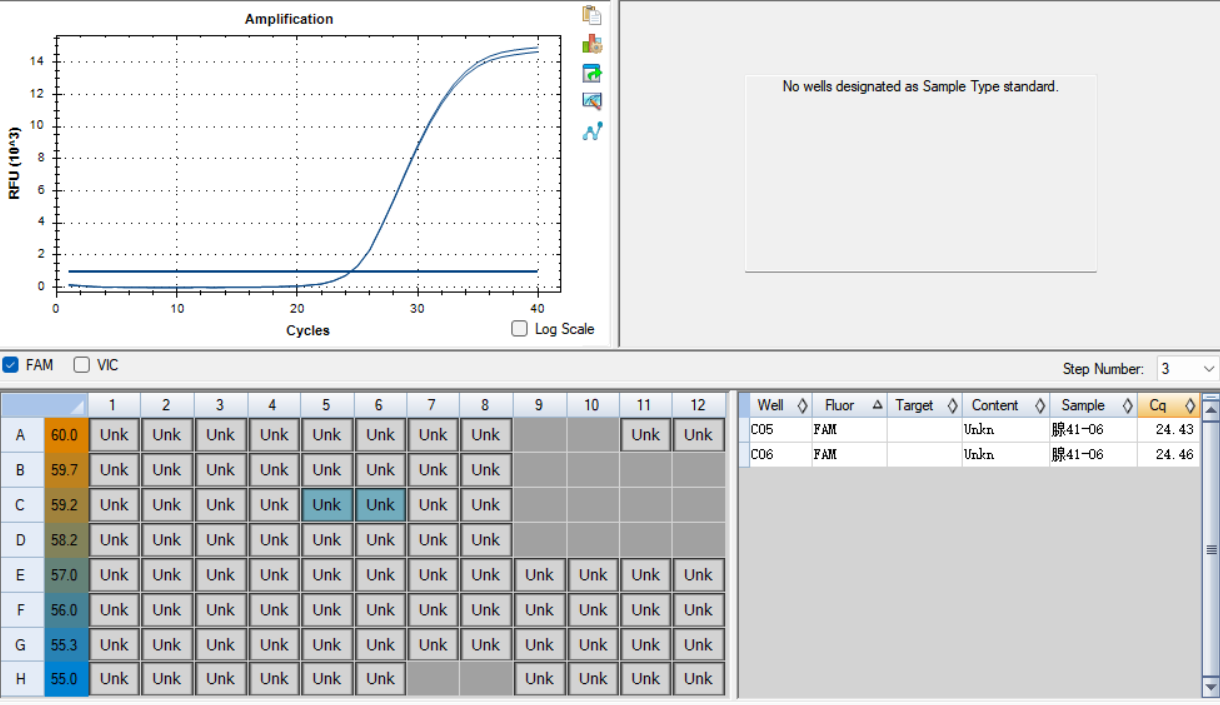Viewport: 1220px width, 705px height.
Task: Select well H12 on the plate
Action: (699, 679)
